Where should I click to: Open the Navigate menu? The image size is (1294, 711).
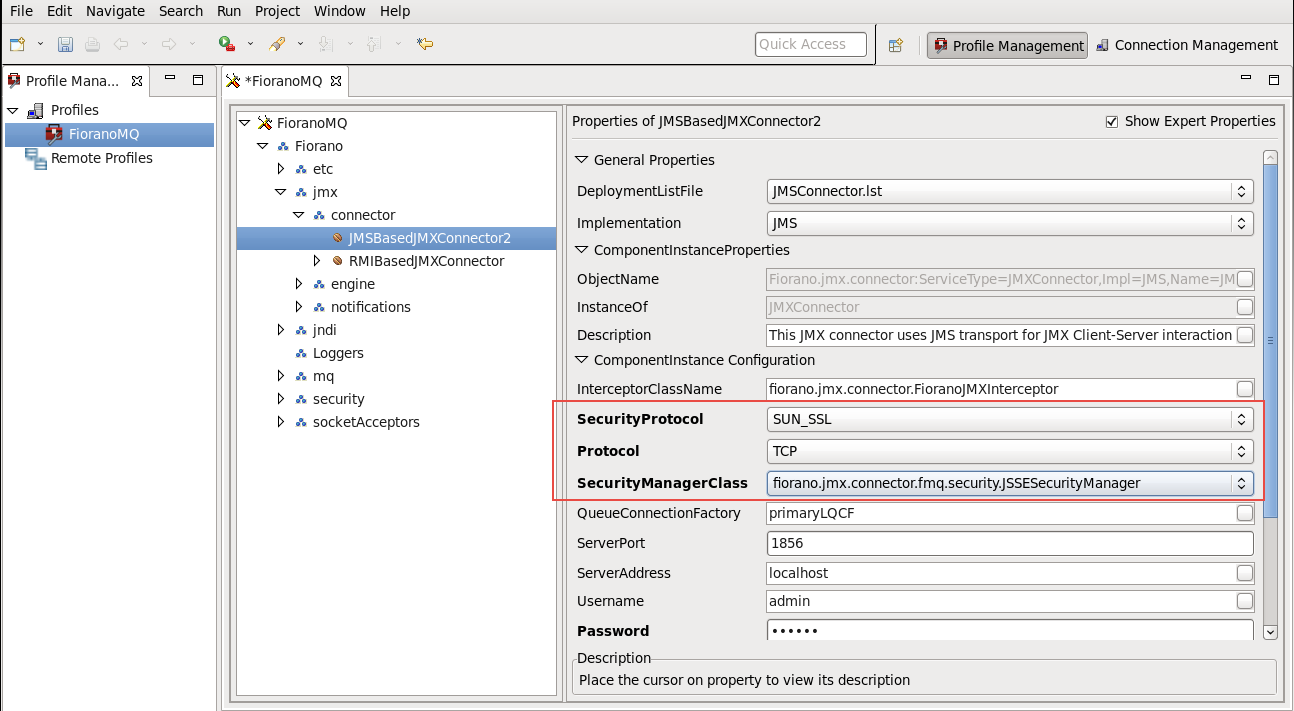[115, 11]
